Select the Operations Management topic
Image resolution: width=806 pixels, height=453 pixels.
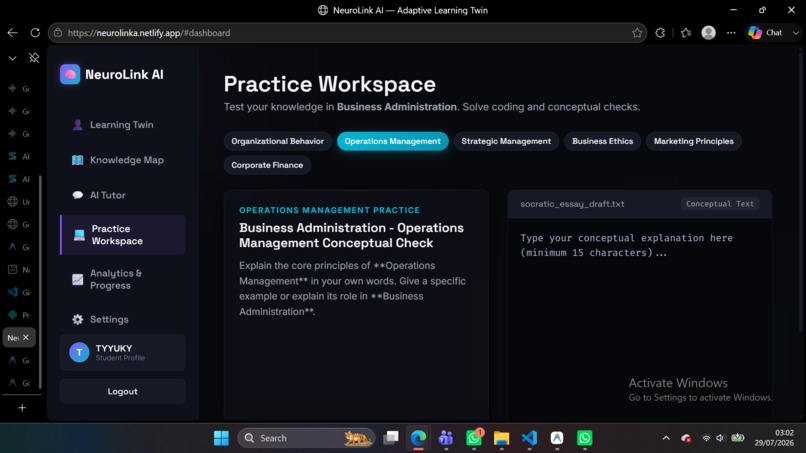pos(392,141)
